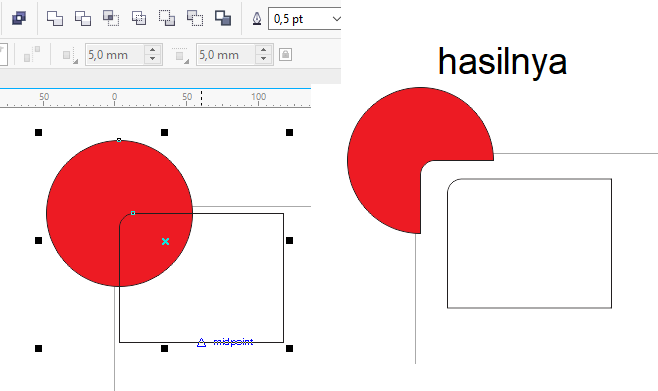Viewport: 658px width, 391px height.
Task: Click the node atop the red circle
Action: point(119,140)
